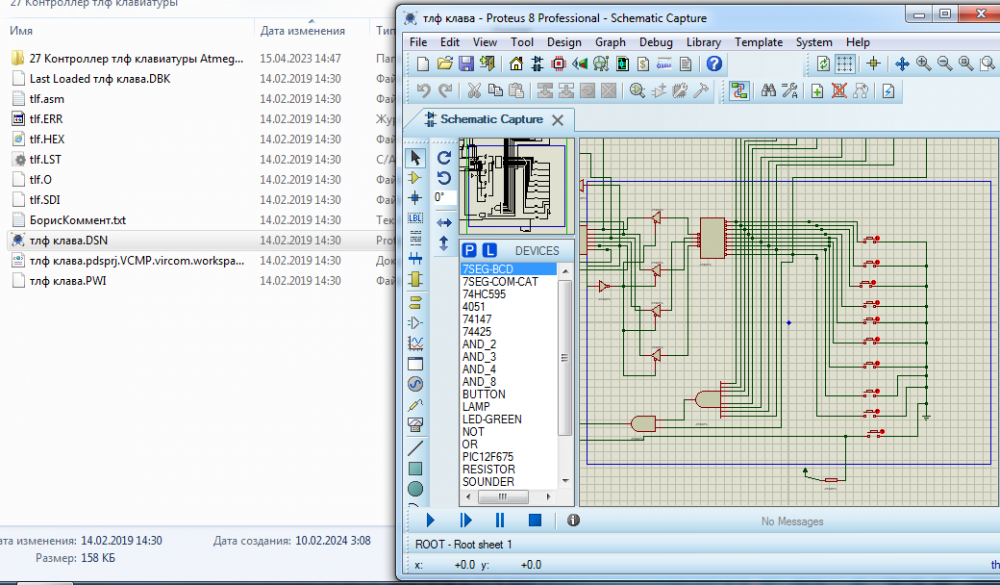The image size is (1000, 585).
Task: Click the Save Project icon
Action: [466, 64]
